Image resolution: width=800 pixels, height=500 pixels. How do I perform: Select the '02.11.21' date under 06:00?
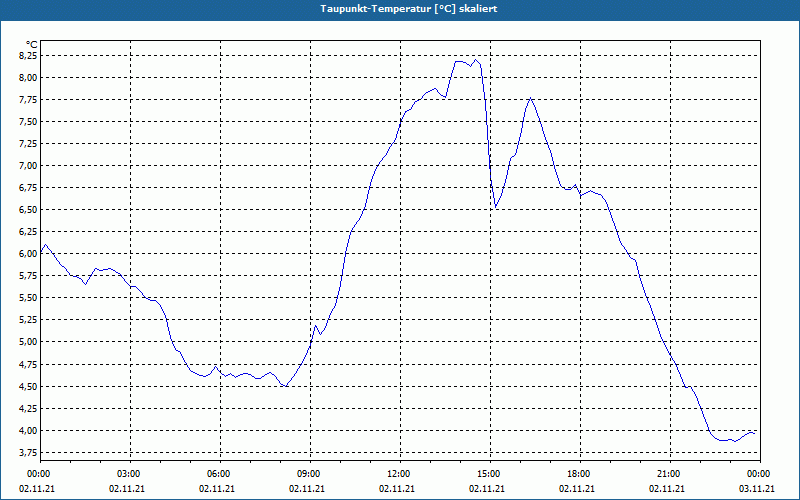click(217, 489)
